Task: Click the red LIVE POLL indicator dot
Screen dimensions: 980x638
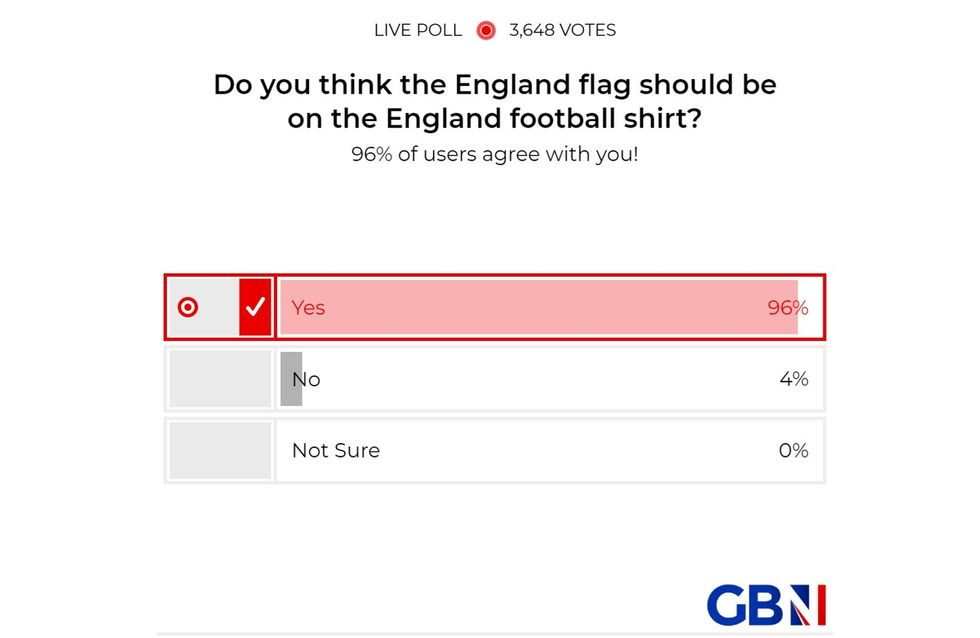Action: pos(486,30)
